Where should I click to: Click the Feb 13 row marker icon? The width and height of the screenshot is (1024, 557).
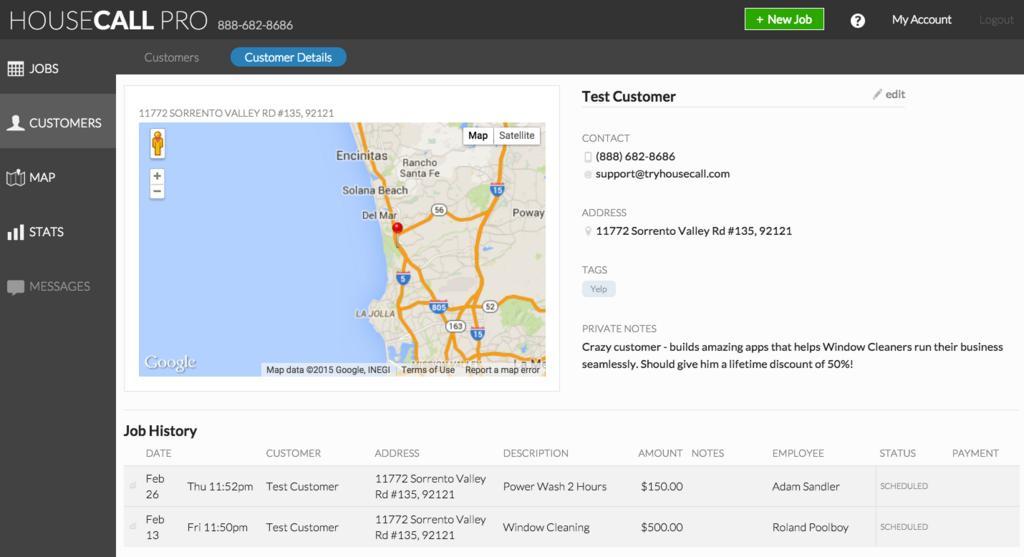pos(133,526)
